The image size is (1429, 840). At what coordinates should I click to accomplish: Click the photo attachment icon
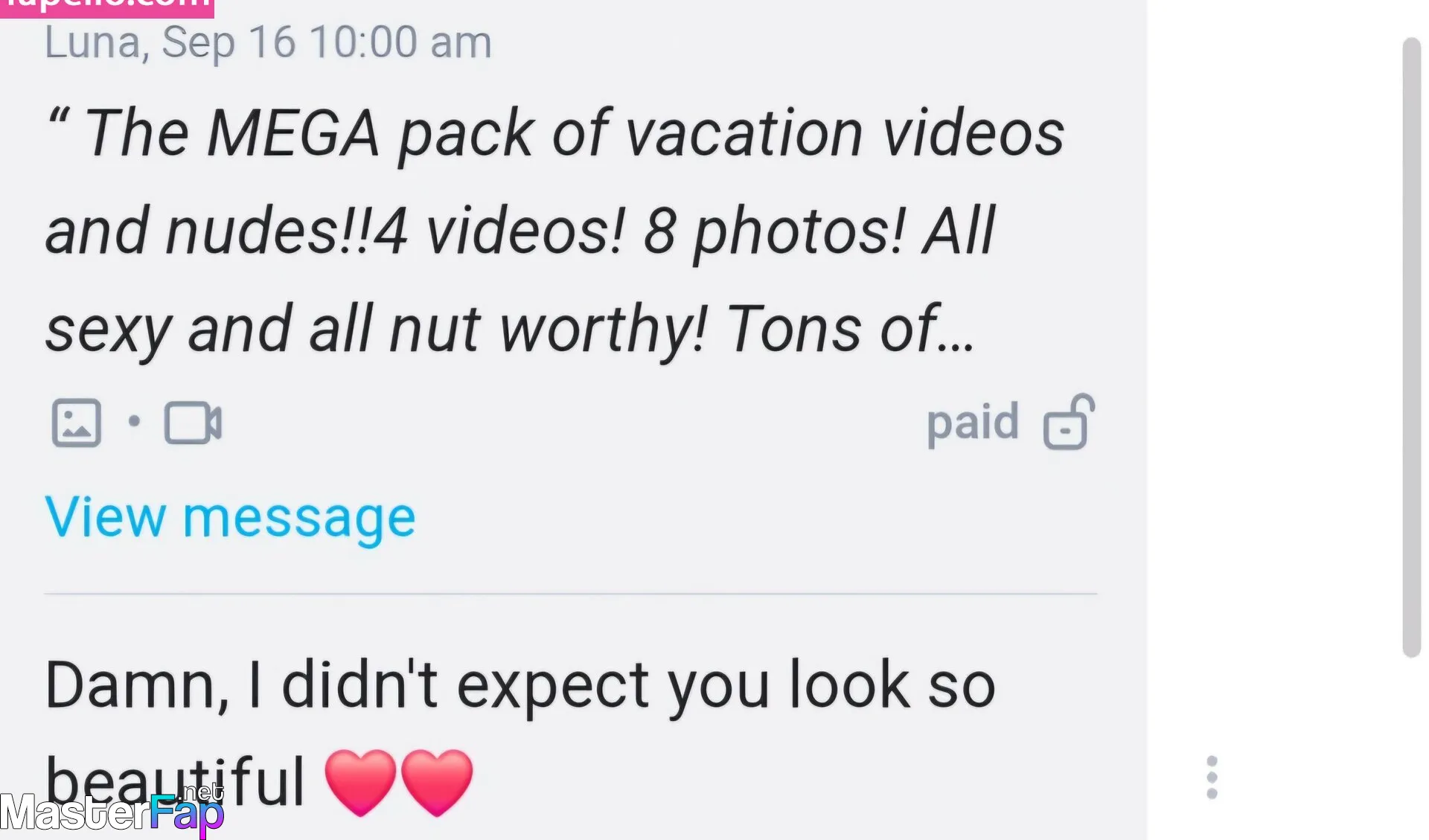point(76,423)
